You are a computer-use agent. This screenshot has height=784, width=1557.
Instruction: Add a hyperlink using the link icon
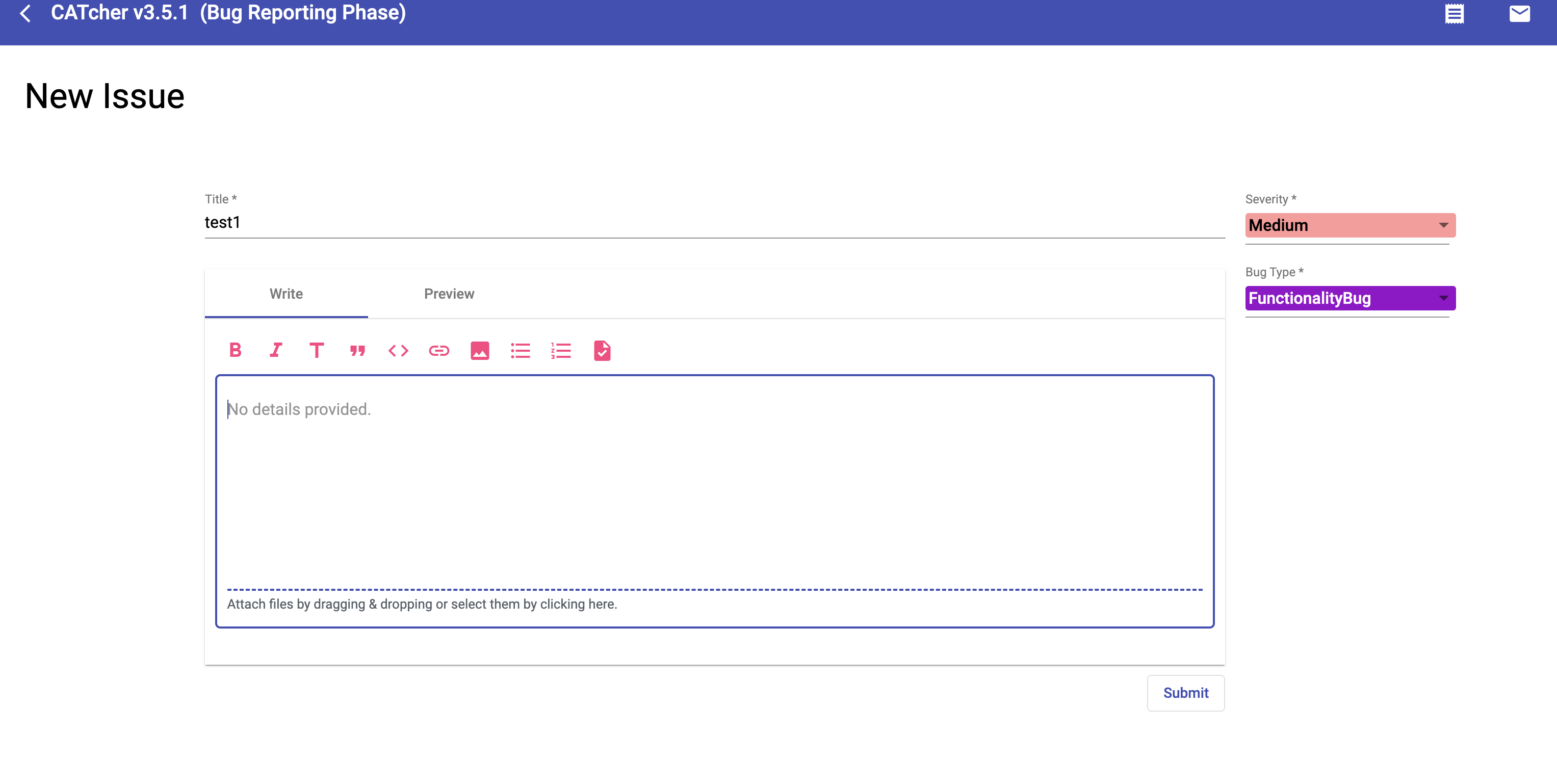click(439, 351)
